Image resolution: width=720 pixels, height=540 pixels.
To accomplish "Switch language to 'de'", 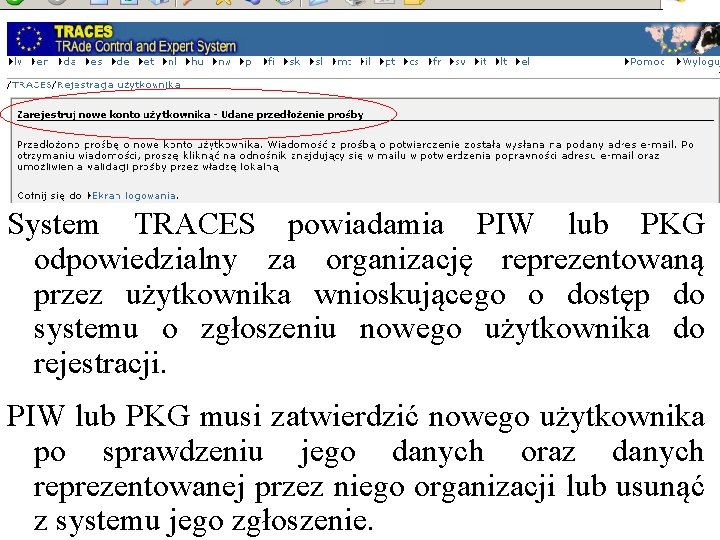I will (x=121, y=62).
